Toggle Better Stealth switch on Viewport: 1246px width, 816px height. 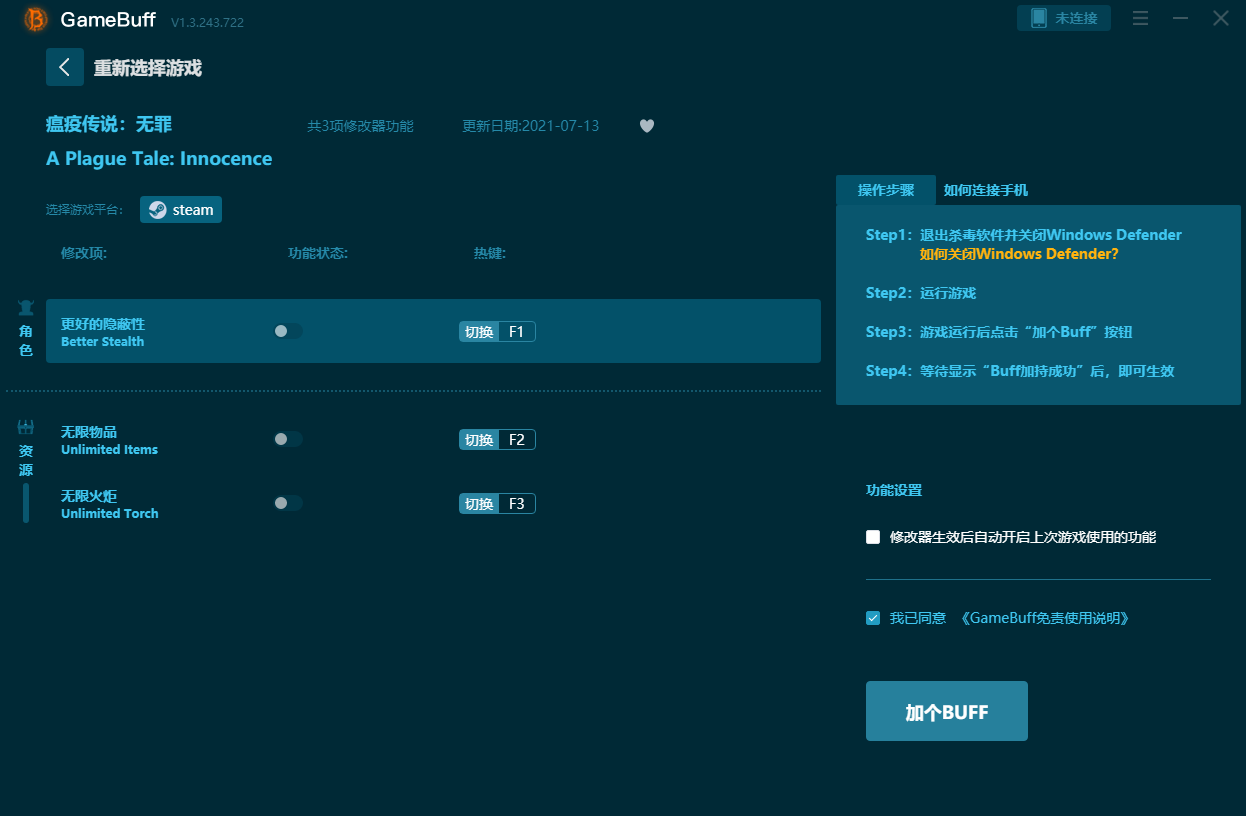coord(287,331)
